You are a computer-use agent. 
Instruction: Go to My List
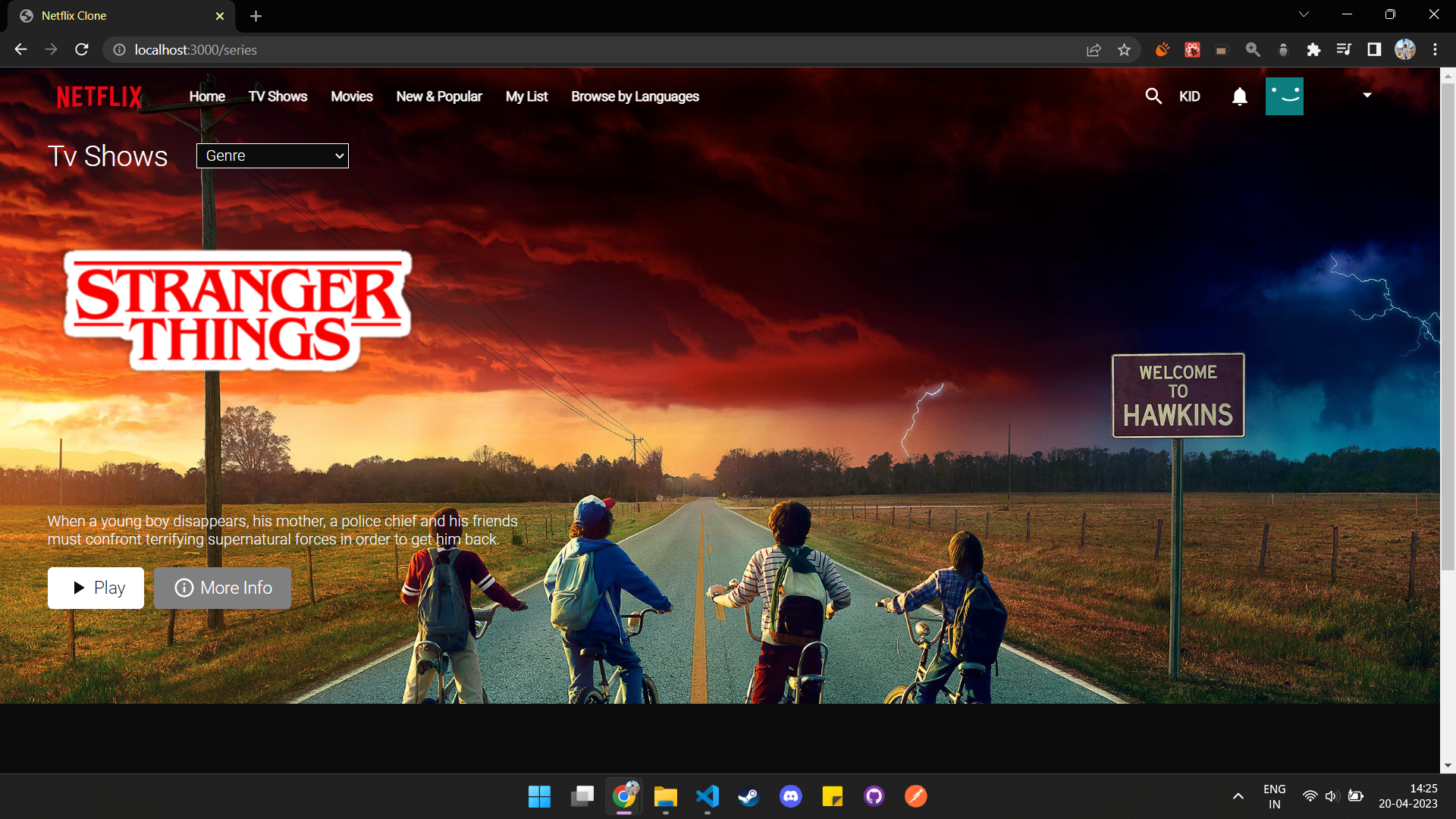[x=527, y=96]
